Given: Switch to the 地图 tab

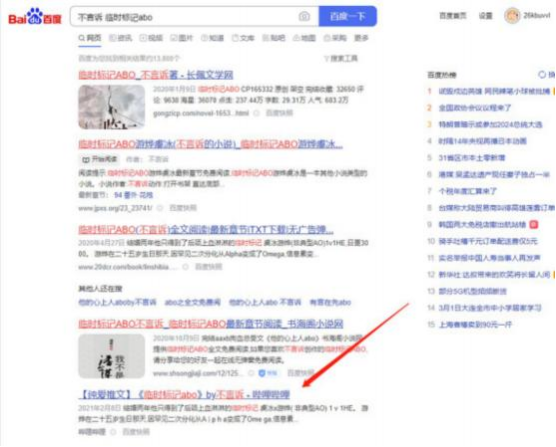Looking at the screenshot, I should 304,38.
